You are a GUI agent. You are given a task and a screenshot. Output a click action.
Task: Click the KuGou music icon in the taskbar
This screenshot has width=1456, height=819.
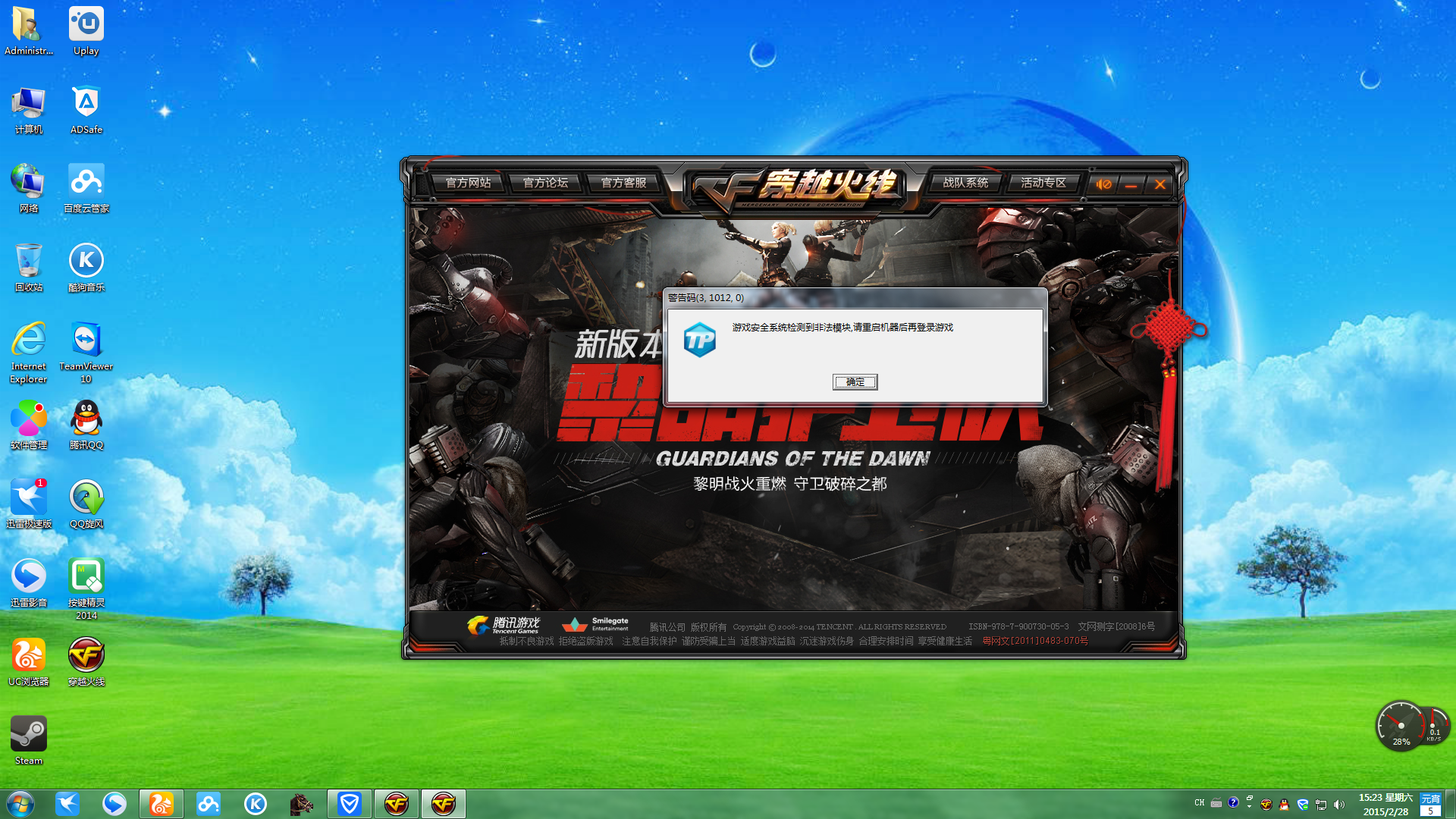pos(256,804)
